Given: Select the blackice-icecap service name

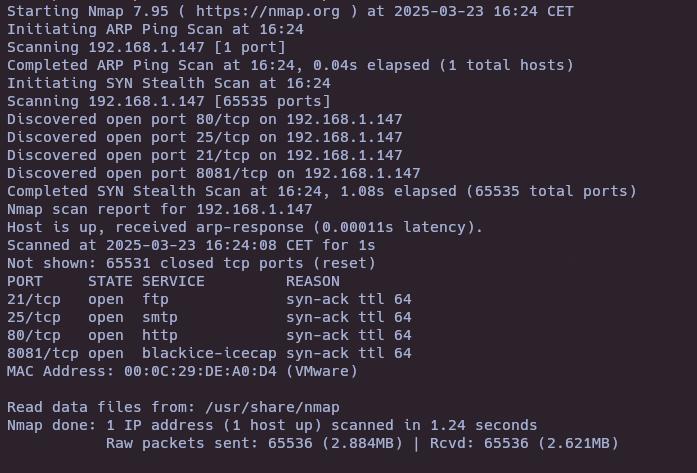Looking at the screenshot, I should (x=209, y=353).
